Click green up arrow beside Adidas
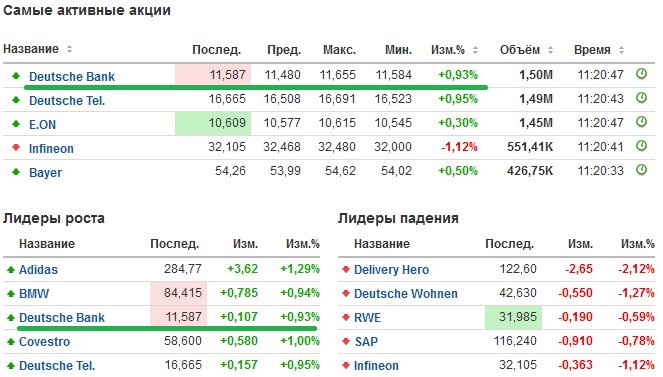Screen dimensions: 663x377 point(11,269)
